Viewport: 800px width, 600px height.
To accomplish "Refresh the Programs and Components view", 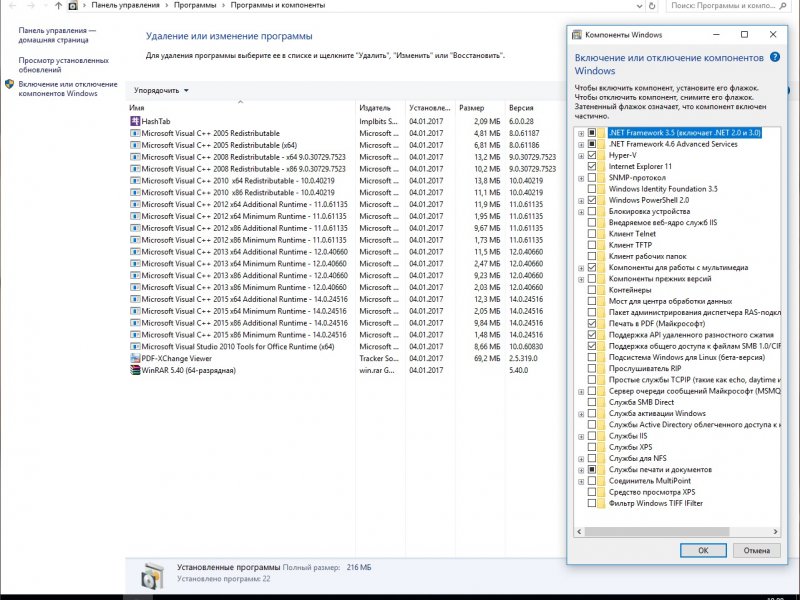I will point(652,6).
